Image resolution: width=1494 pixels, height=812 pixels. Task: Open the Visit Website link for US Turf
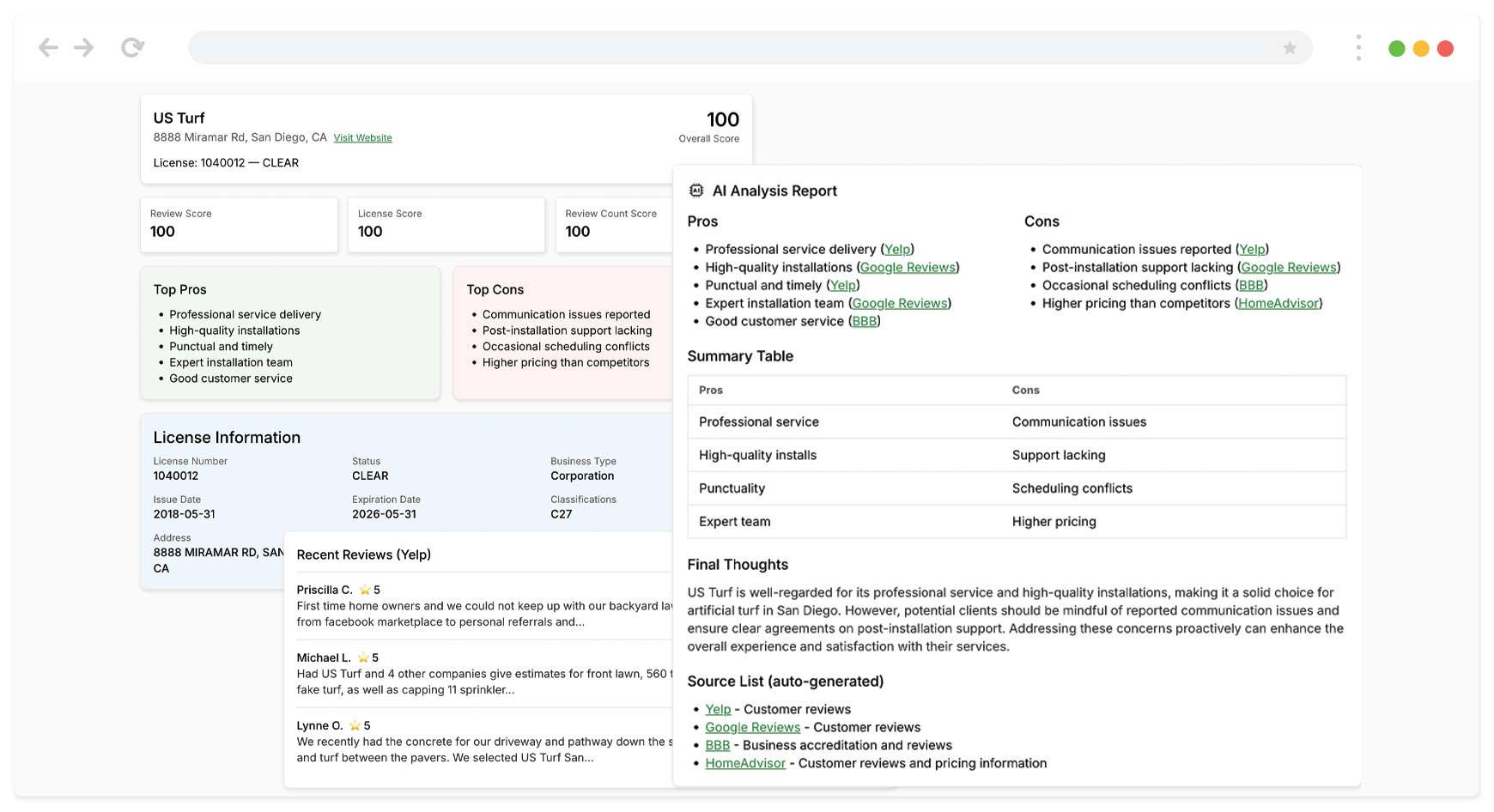pos(362,137)
